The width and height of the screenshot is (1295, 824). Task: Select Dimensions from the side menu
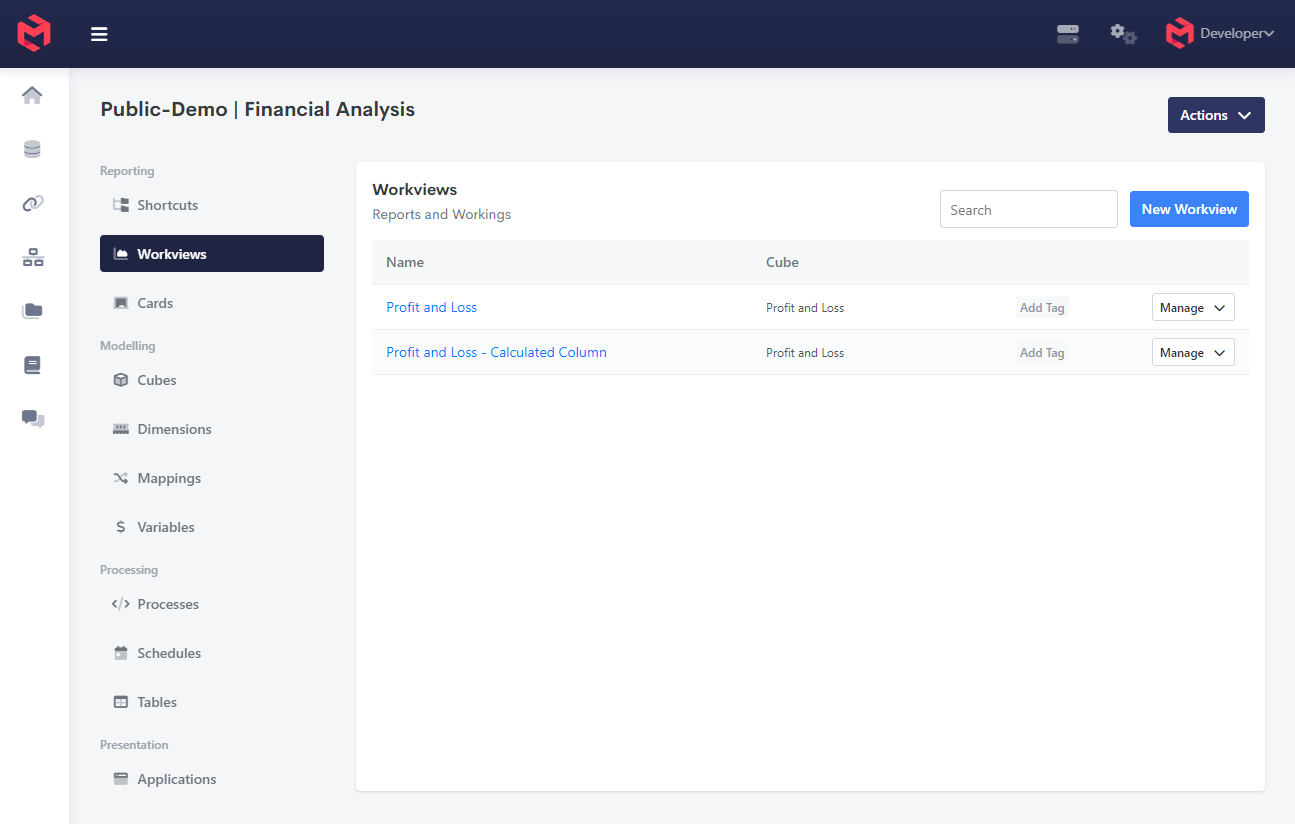(x=174, y=429)
